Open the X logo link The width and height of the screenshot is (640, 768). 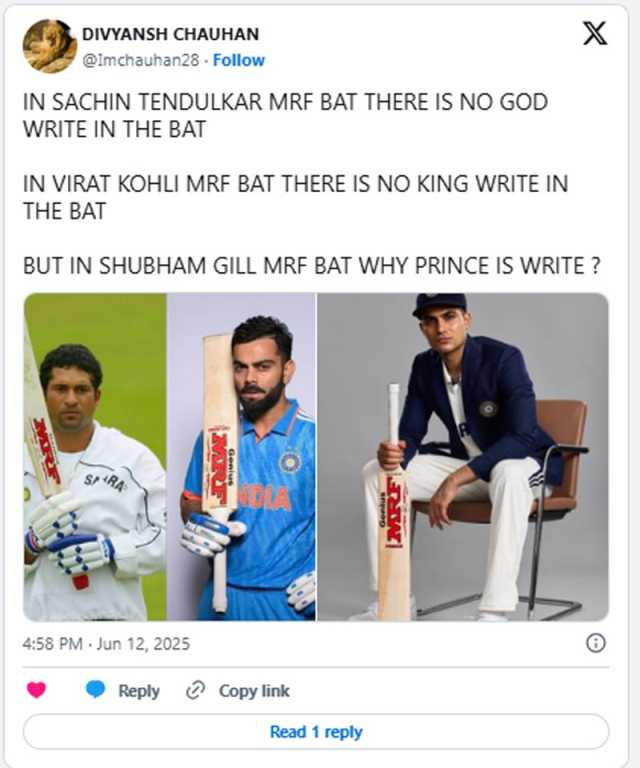pos(595,33)
